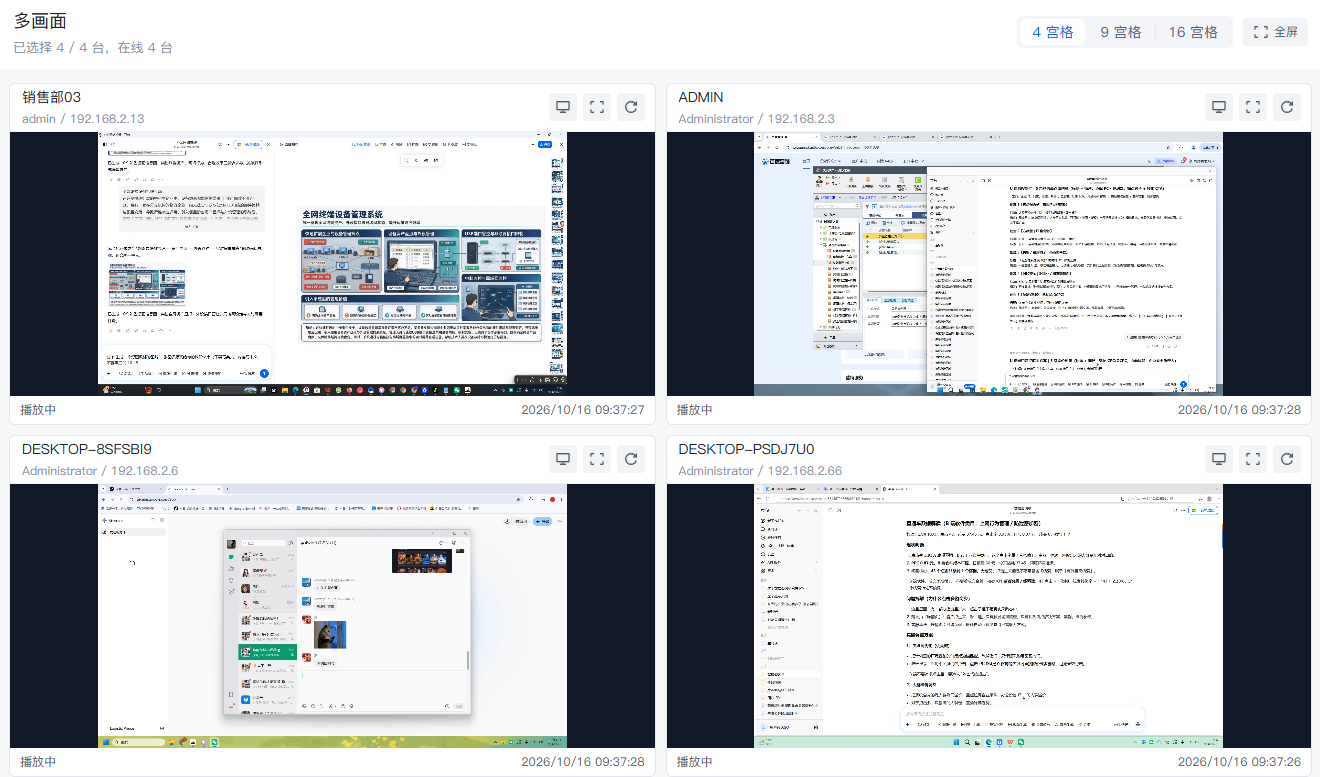Click 播放中 status under DESKTOP-8SFSBI9
This screenshot has width=1320, height=777.
(38, 762)
